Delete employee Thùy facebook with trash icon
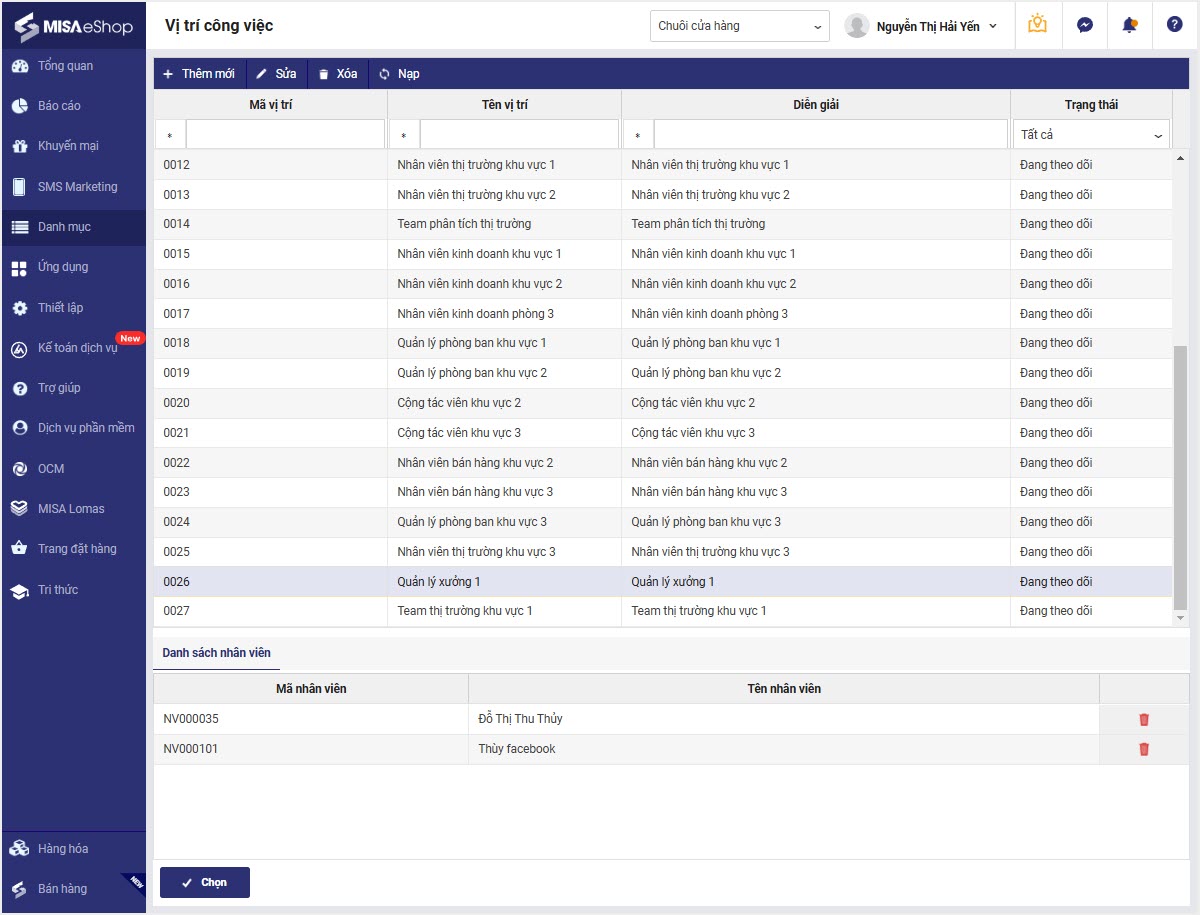 click(1144, 749)
